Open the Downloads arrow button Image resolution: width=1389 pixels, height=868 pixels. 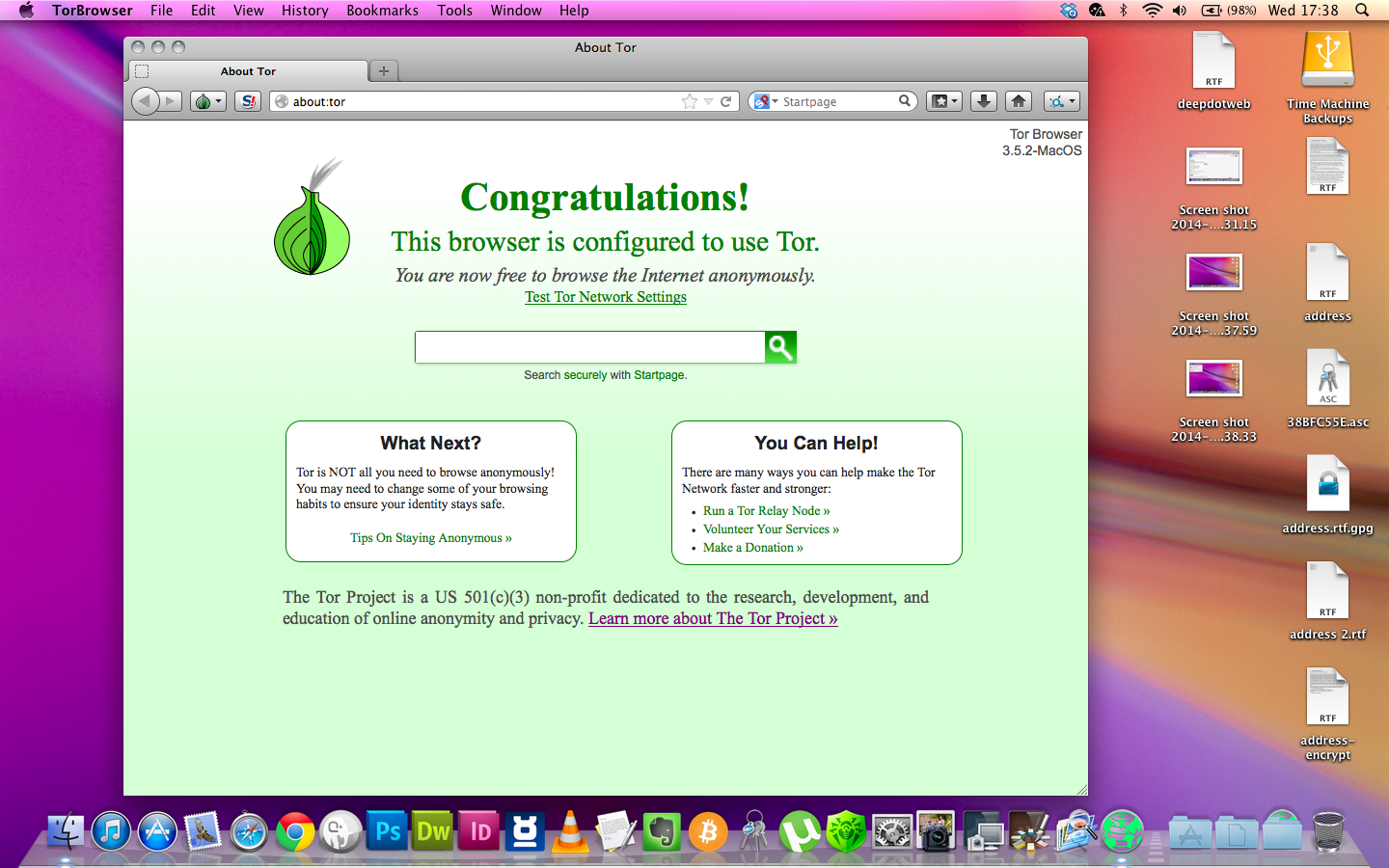pyautogui.click(x=983, y=101)
